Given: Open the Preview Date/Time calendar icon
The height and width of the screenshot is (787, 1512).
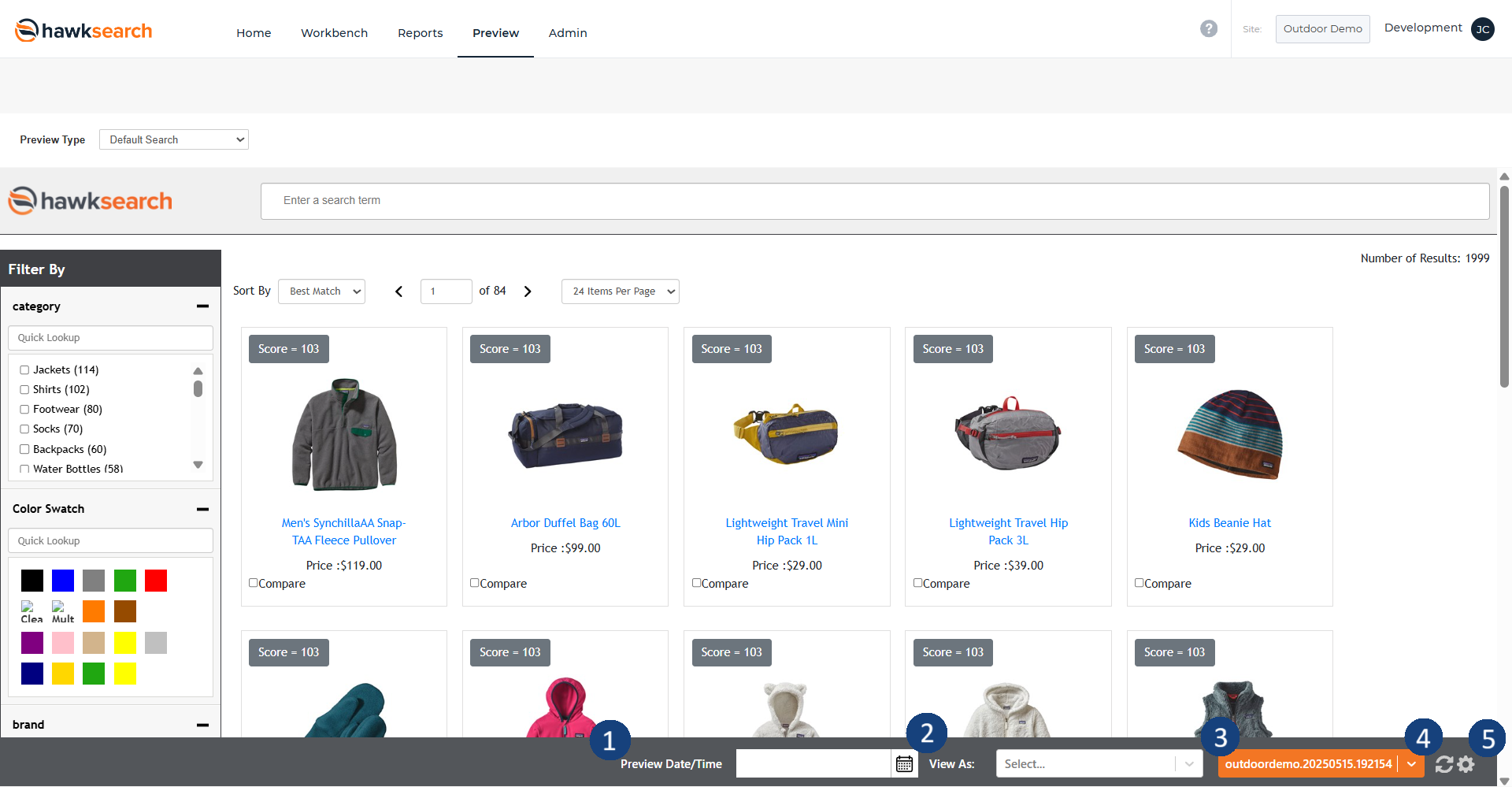Looking at the screenshot, I should [904, 764].
